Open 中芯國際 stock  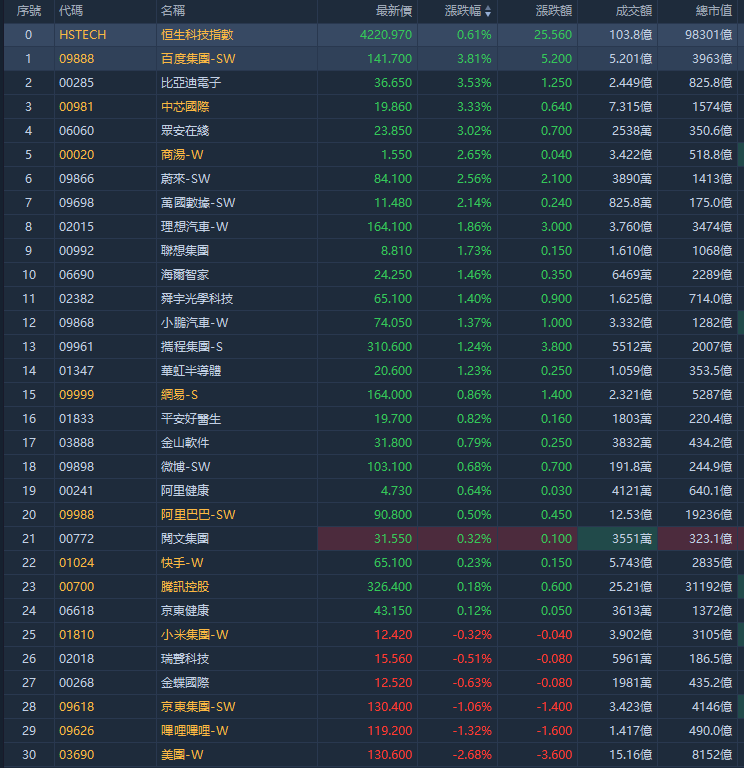pos(185,107)
